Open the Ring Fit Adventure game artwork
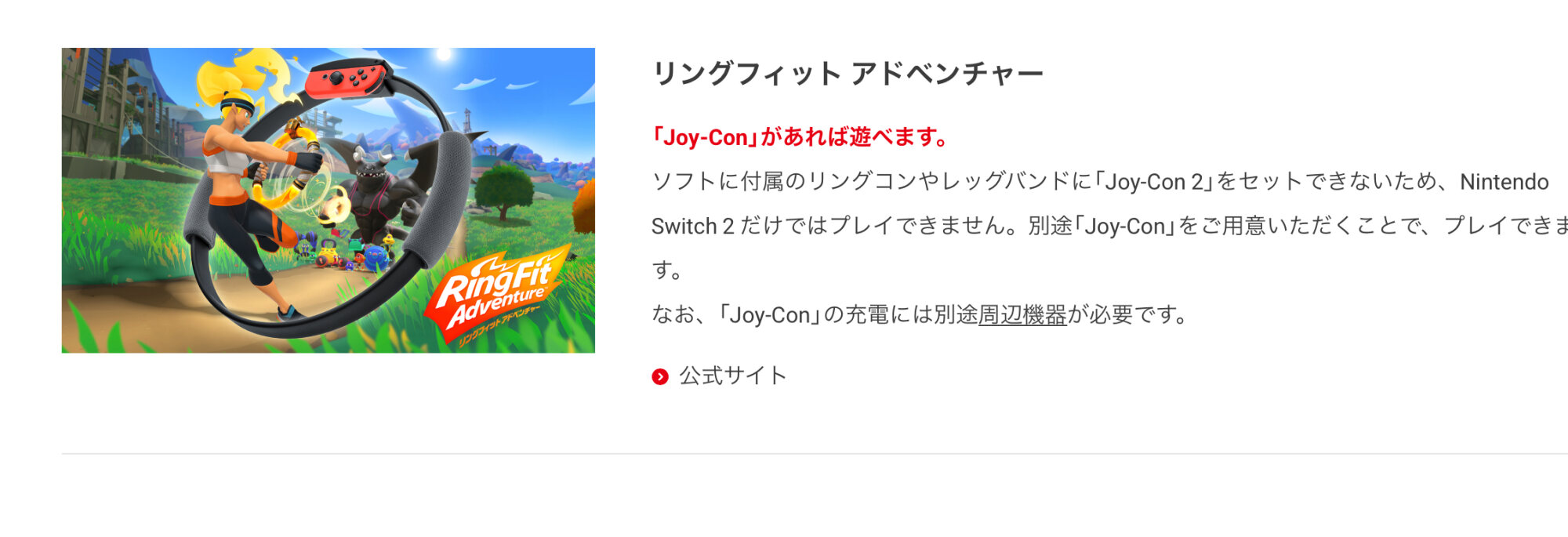The image size is (1568, 537). pos(328,200)
